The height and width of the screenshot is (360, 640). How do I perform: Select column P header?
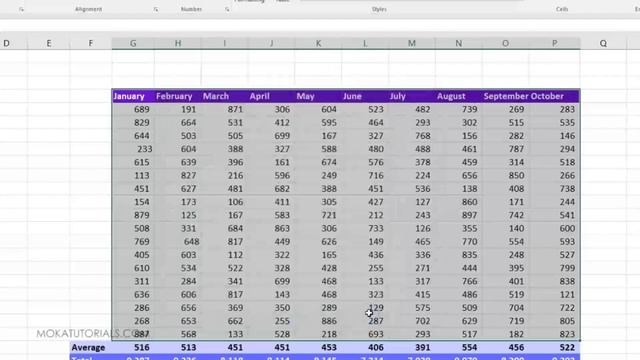pyautogui.click(x=554, y=43)
